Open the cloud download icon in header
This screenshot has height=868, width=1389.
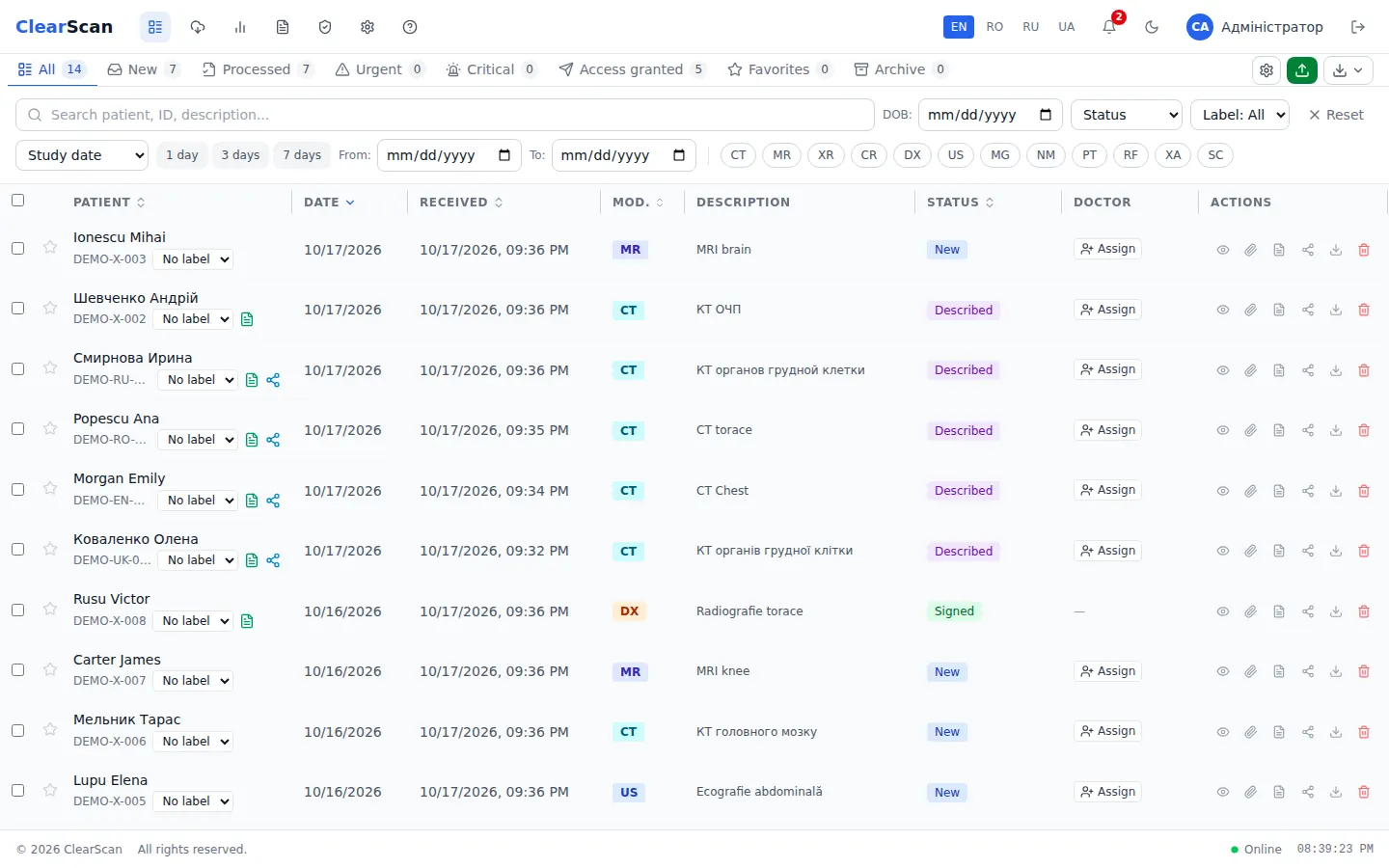tap(198, 27)
